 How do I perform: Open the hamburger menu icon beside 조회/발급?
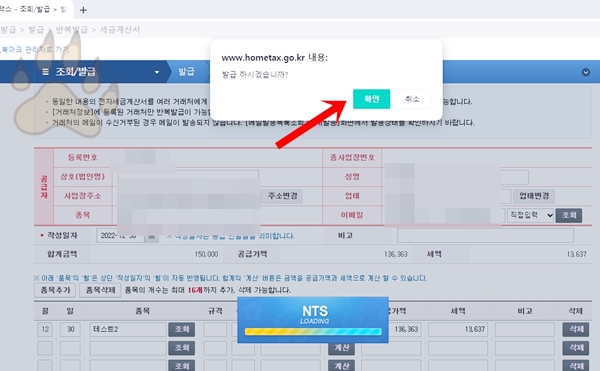pos(45,72)
